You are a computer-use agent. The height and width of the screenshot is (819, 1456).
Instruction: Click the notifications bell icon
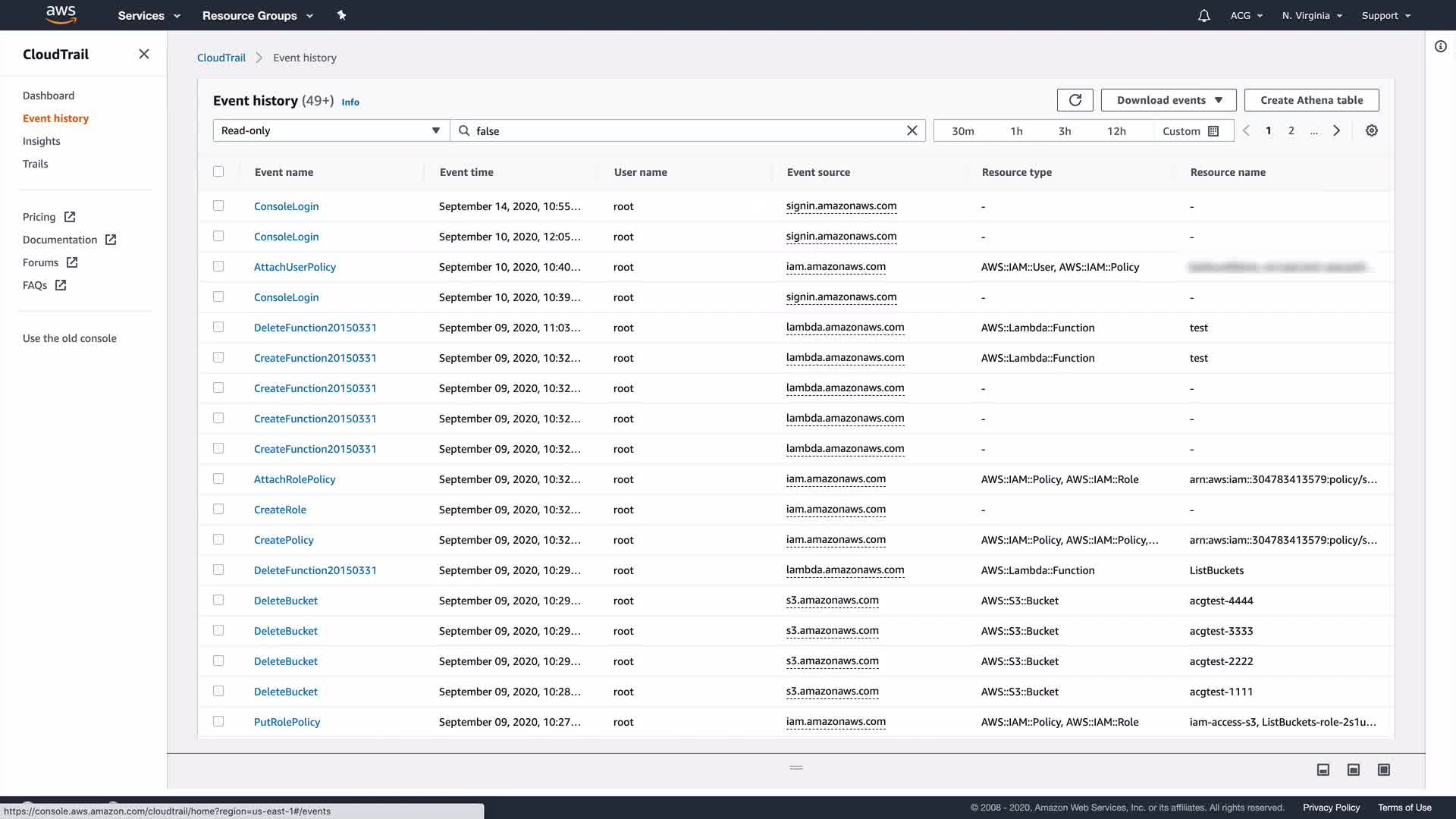(x=1203, y=15)
